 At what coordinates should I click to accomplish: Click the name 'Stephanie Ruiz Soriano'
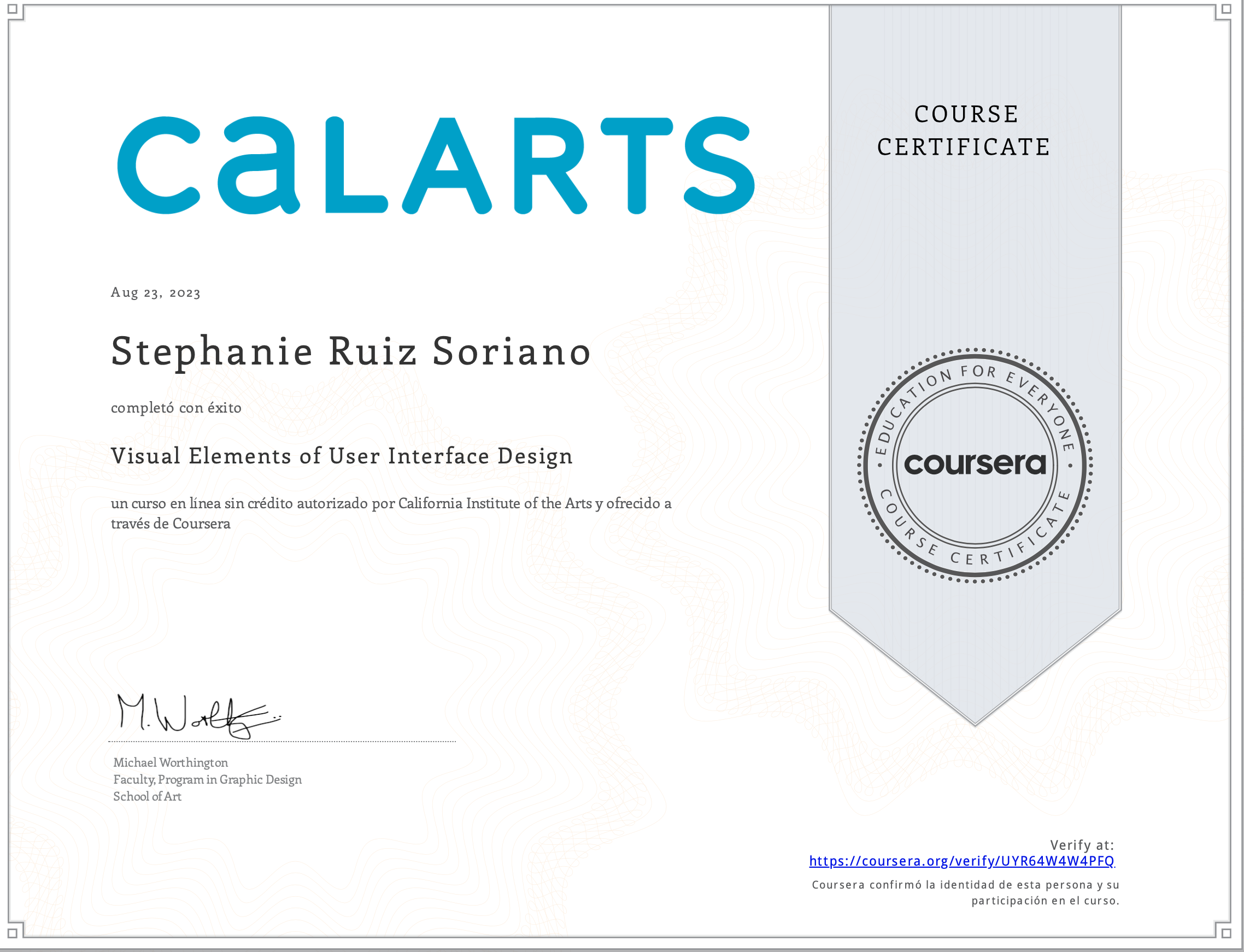coord(351,352)
